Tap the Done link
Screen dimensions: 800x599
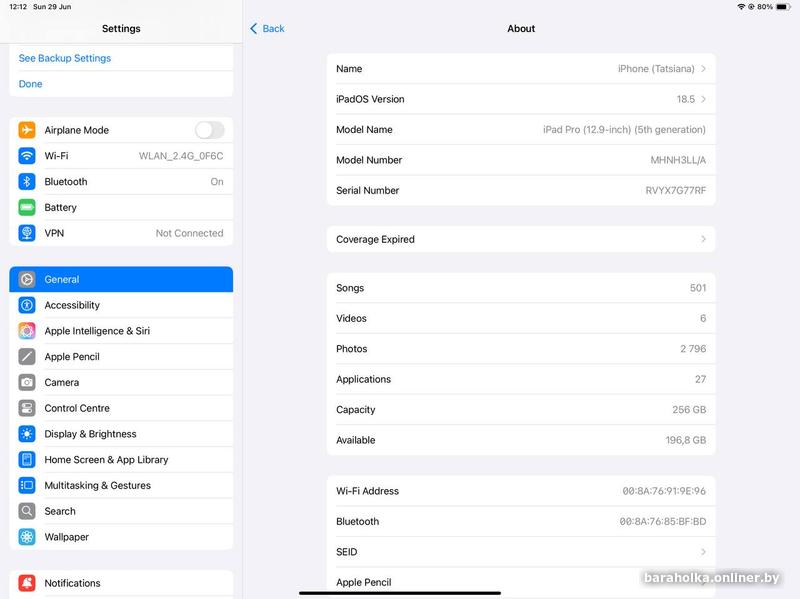pos(31,84)
